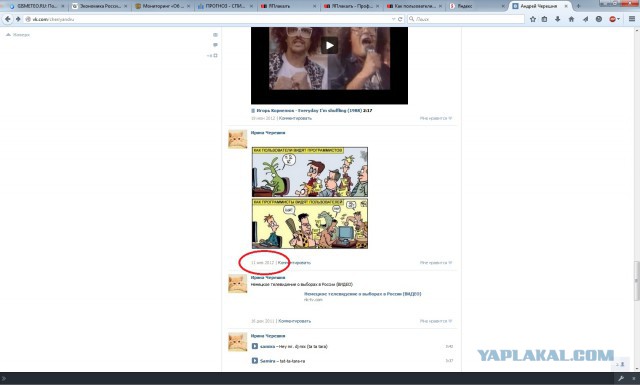640x385 pixels.
Task: Click the paper-plane send icon in toolbar
Action: [585, 19]
